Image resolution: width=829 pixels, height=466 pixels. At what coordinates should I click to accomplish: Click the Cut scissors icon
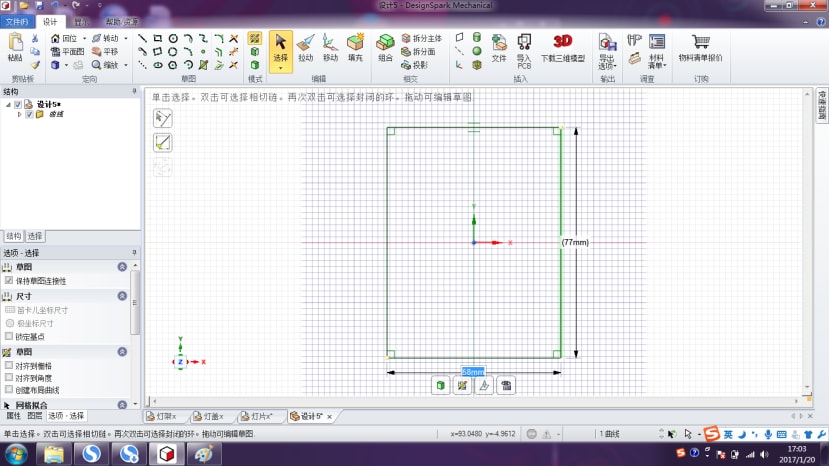pyautogui.click(x=35, y=39)
